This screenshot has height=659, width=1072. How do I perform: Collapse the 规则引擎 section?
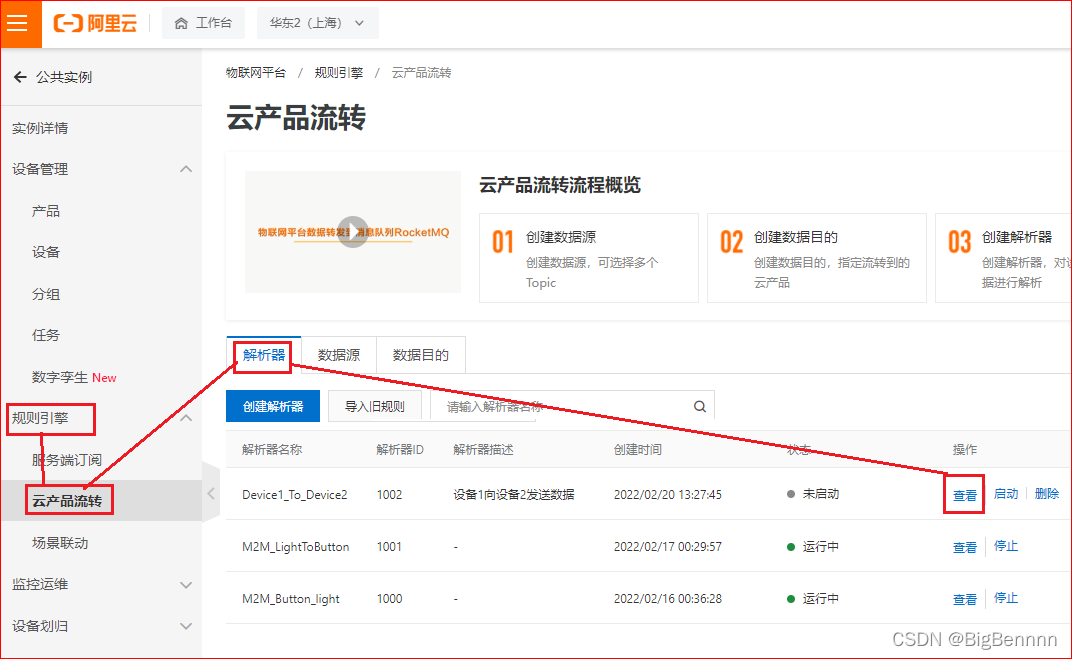click(x=185, y=418)
